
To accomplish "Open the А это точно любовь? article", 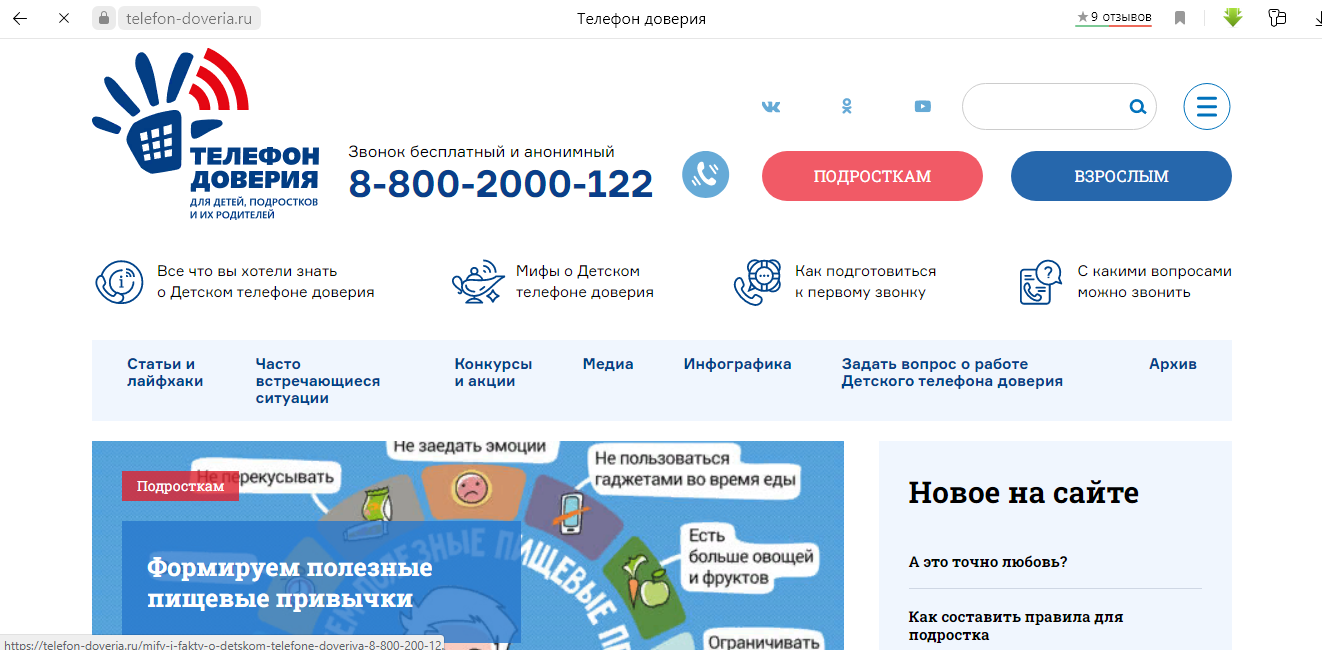I will pos(987,562).
